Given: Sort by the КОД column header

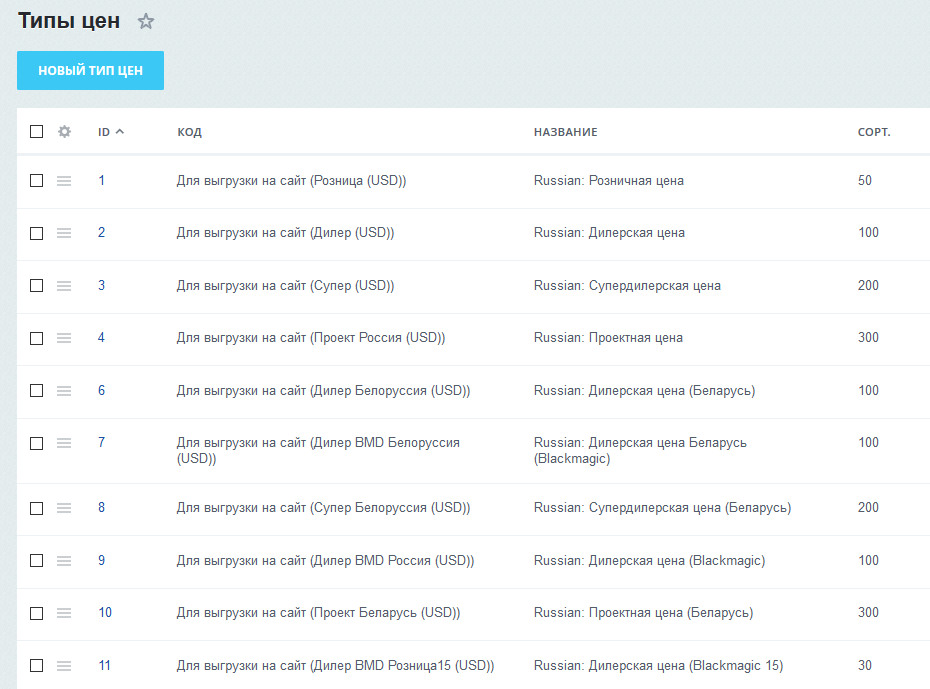Looking at the screenshot, I should pyautogui.click(x=189, y=132).
